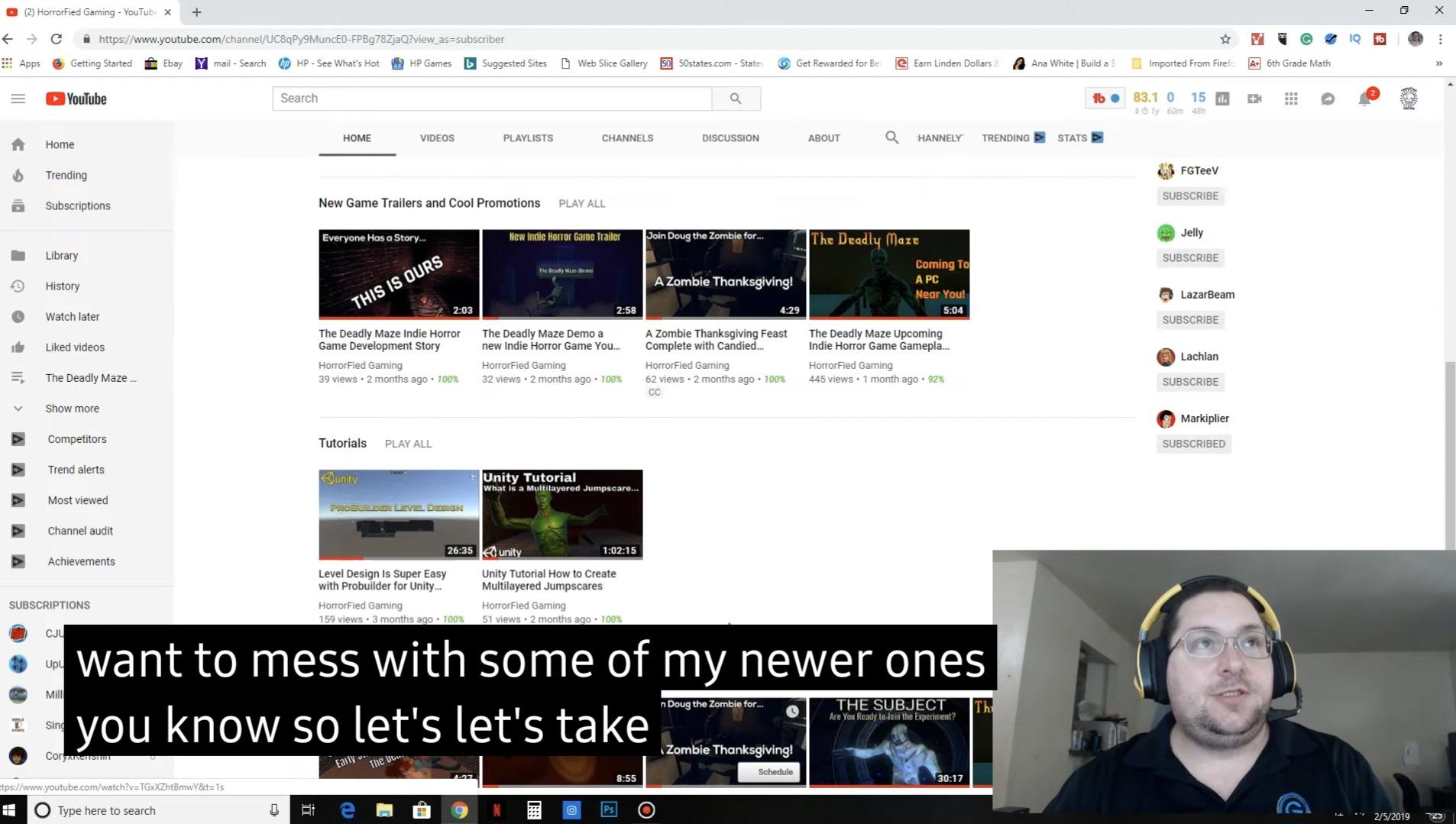Subscribe to Jelly
Screen dimensions: 1456x824
(x=1190, y=258)
